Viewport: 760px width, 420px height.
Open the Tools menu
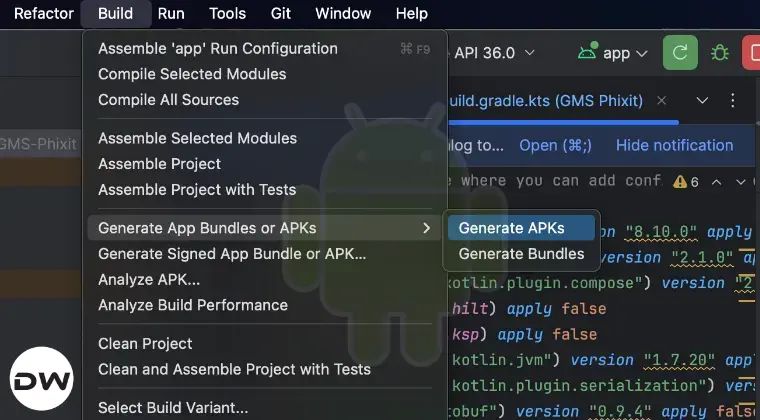point(227,14)
